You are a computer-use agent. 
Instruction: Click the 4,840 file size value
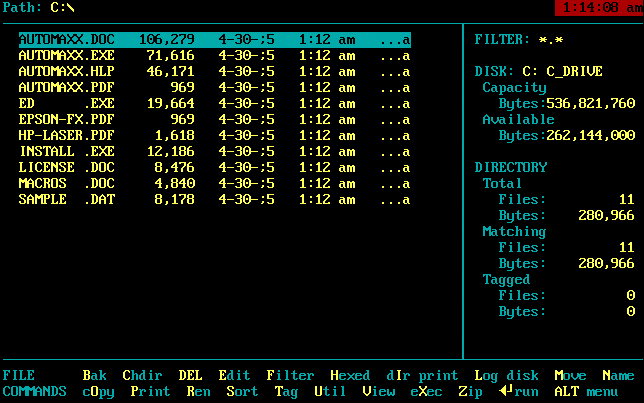click(175, 184)
